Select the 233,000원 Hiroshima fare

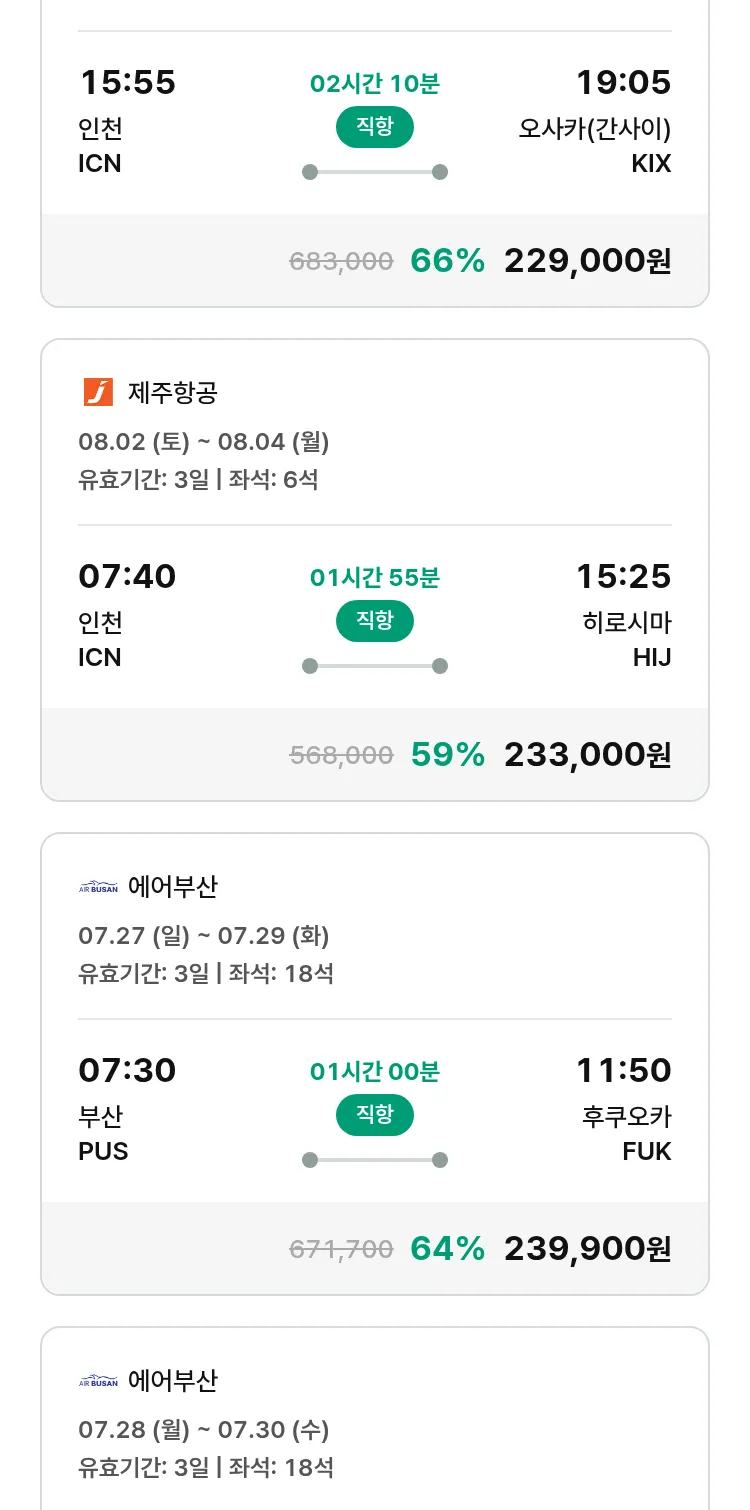click(587, 755)
